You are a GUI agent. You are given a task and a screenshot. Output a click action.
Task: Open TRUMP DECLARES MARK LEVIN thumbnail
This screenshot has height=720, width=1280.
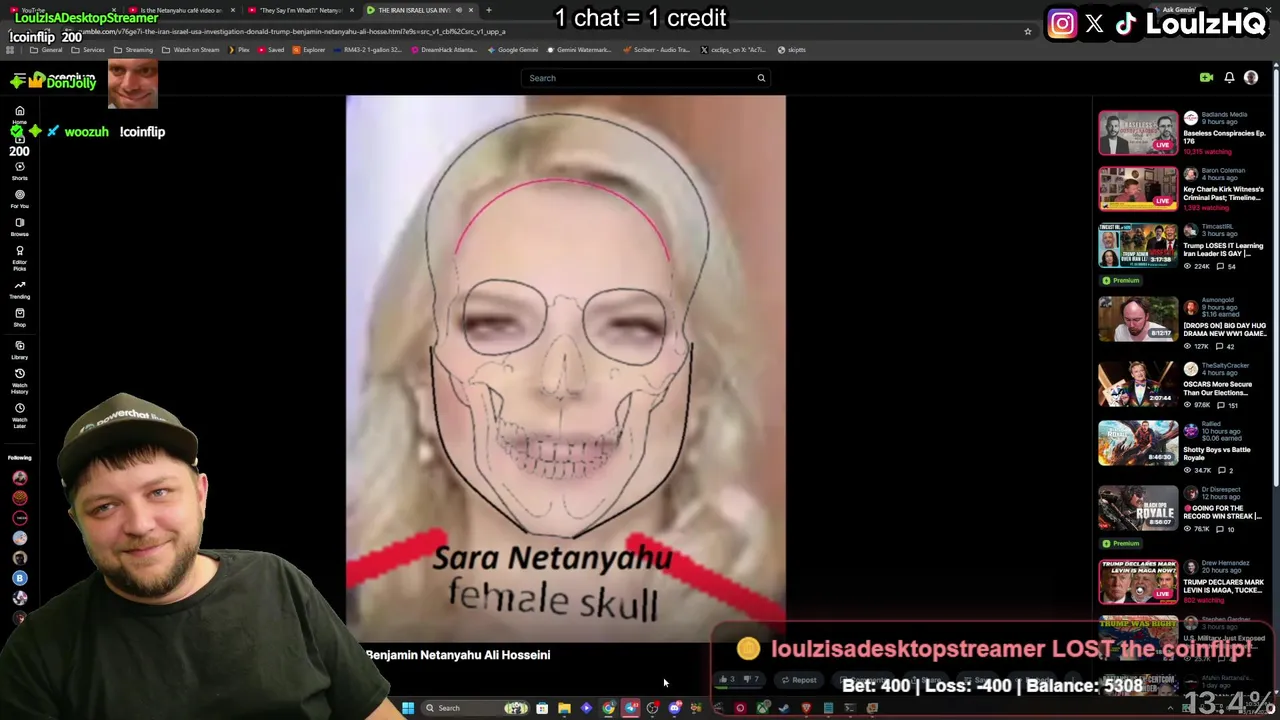tap(1138, 581)
